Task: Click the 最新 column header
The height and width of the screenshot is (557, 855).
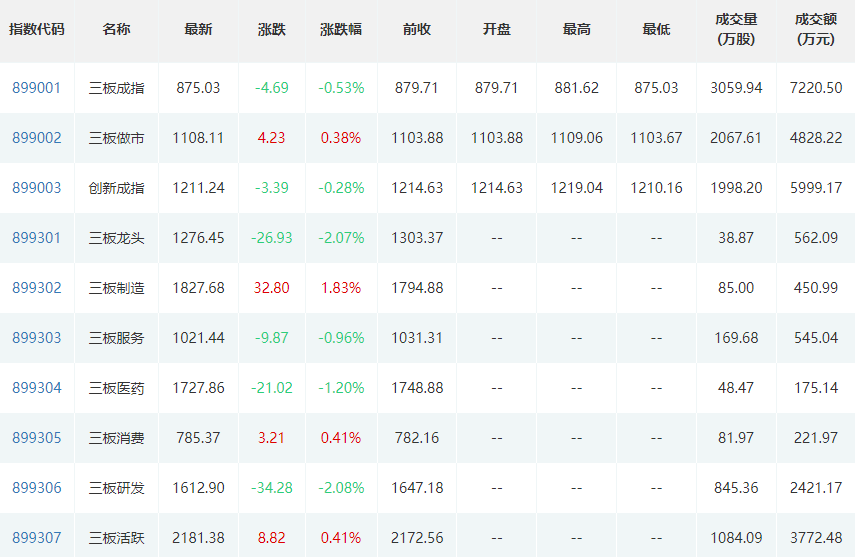Action: 198,29
